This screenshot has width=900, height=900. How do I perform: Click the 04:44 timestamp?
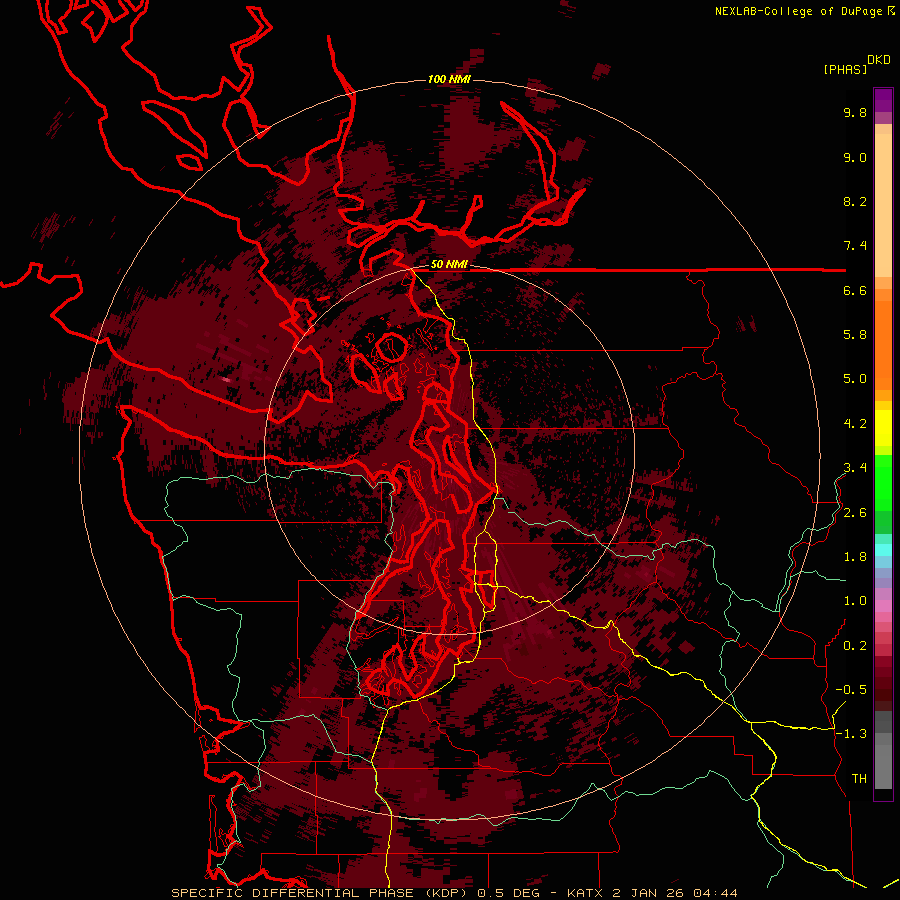pyautogui.click(x=715, y=893)
